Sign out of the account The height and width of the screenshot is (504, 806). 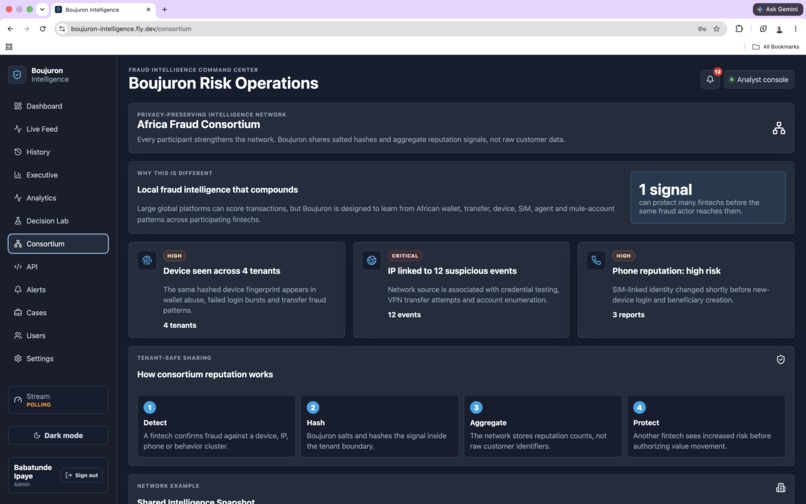point(82,475)
